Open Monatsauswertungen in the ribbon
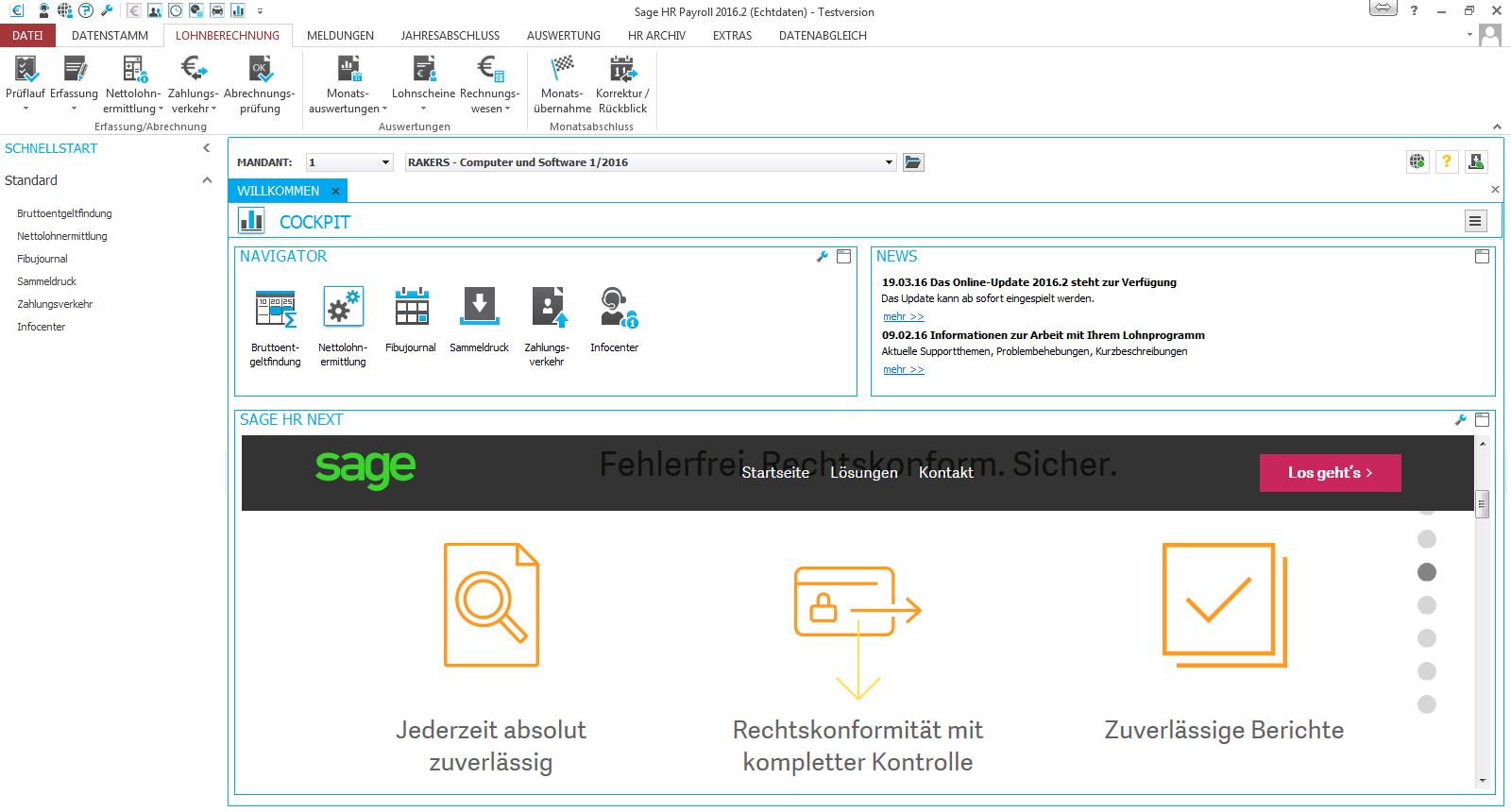Image resolution: width=1511 pixels, height=812 pixels. pos(348,70)
